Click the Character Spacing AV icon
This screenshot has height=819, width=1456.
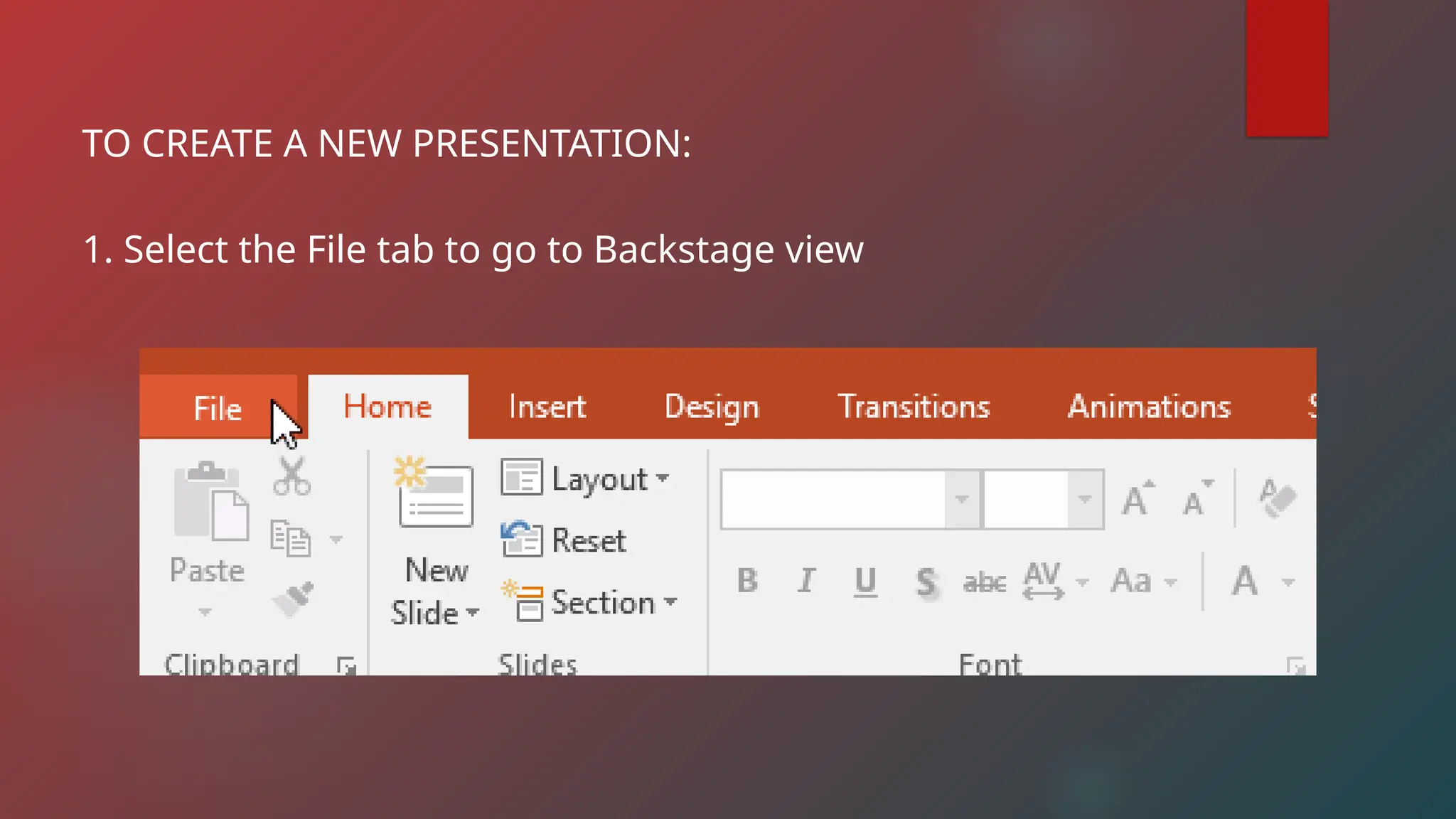point(1043,581)
